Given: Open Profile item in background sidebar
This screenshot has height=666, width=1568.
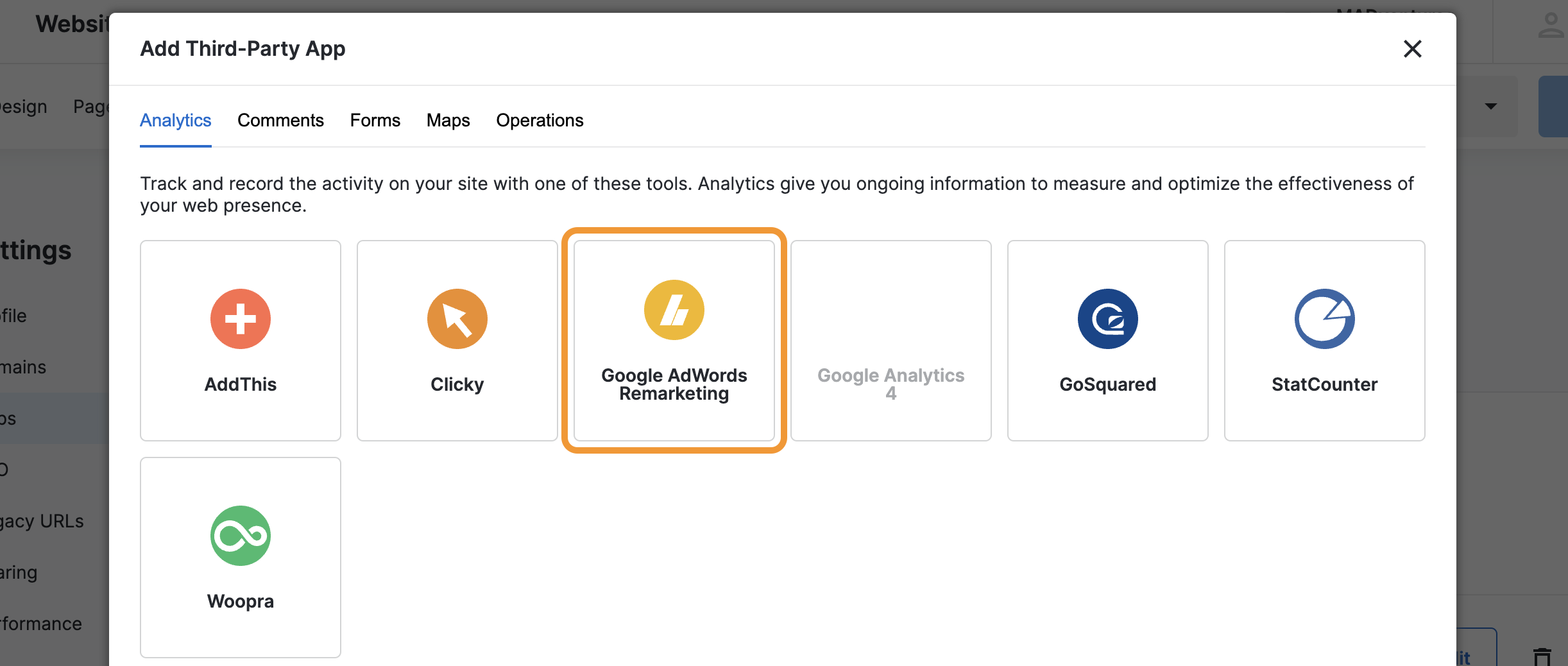Looking at the screenshot, I should coord(13,316).
